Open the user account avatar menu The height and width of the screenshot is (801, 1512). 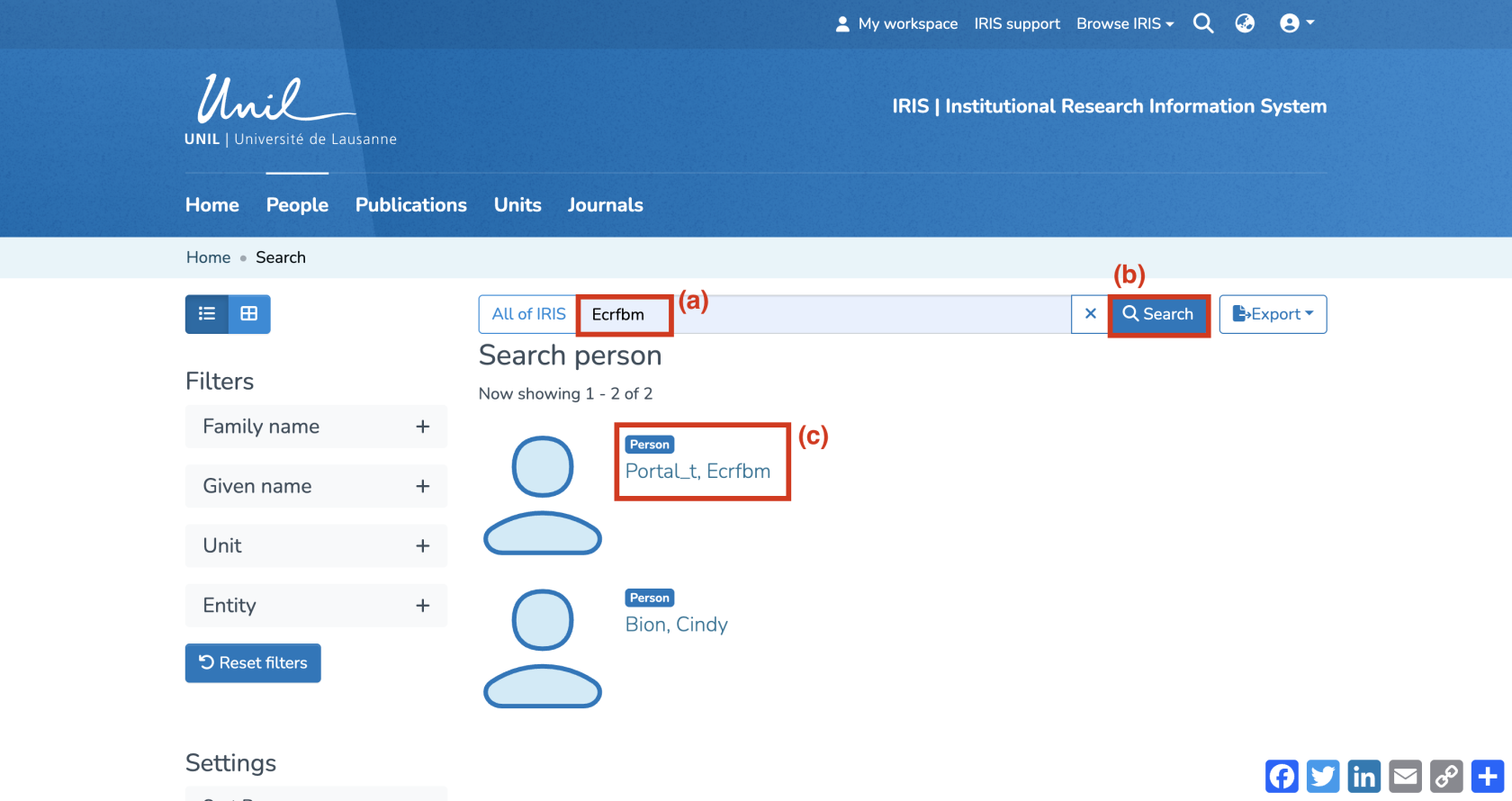[1296, 23]
